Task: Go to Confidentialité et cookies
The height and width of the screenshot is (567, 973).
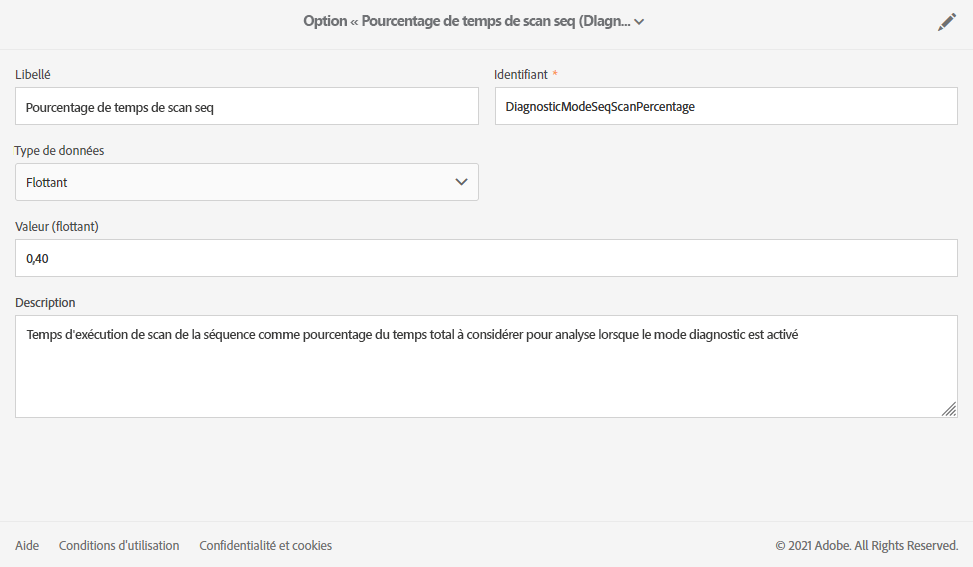Action: pos(265,546)
